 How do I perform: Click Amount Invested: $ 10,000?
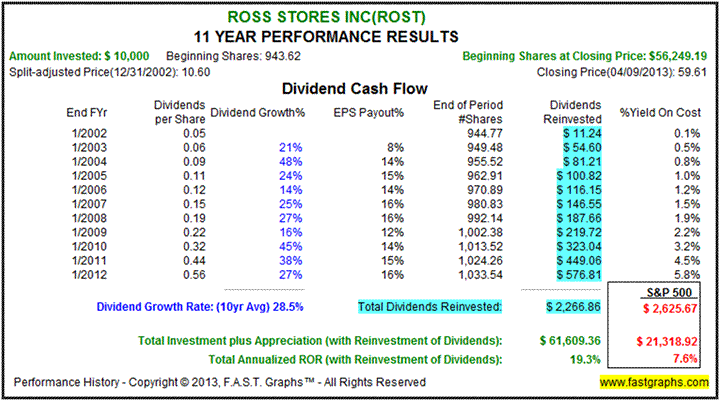pyautogui.click(x=79, y=56)
